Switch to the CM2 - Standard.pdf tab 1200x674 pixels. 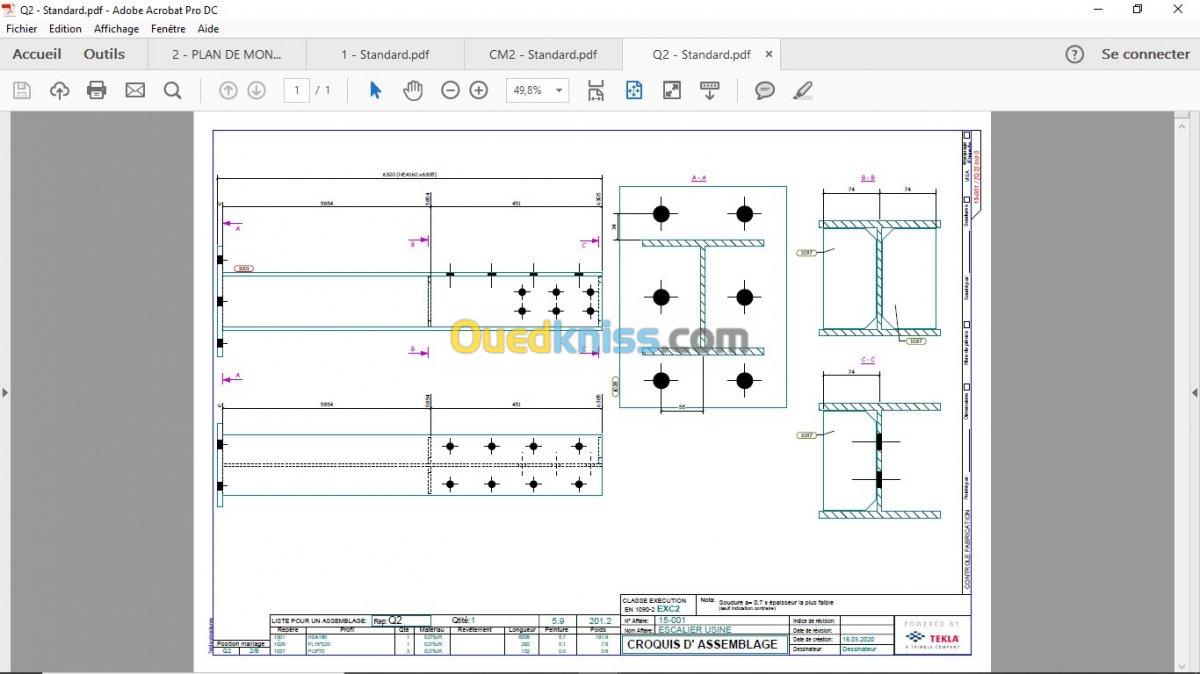pyautogui.click(x=543, y=54)
